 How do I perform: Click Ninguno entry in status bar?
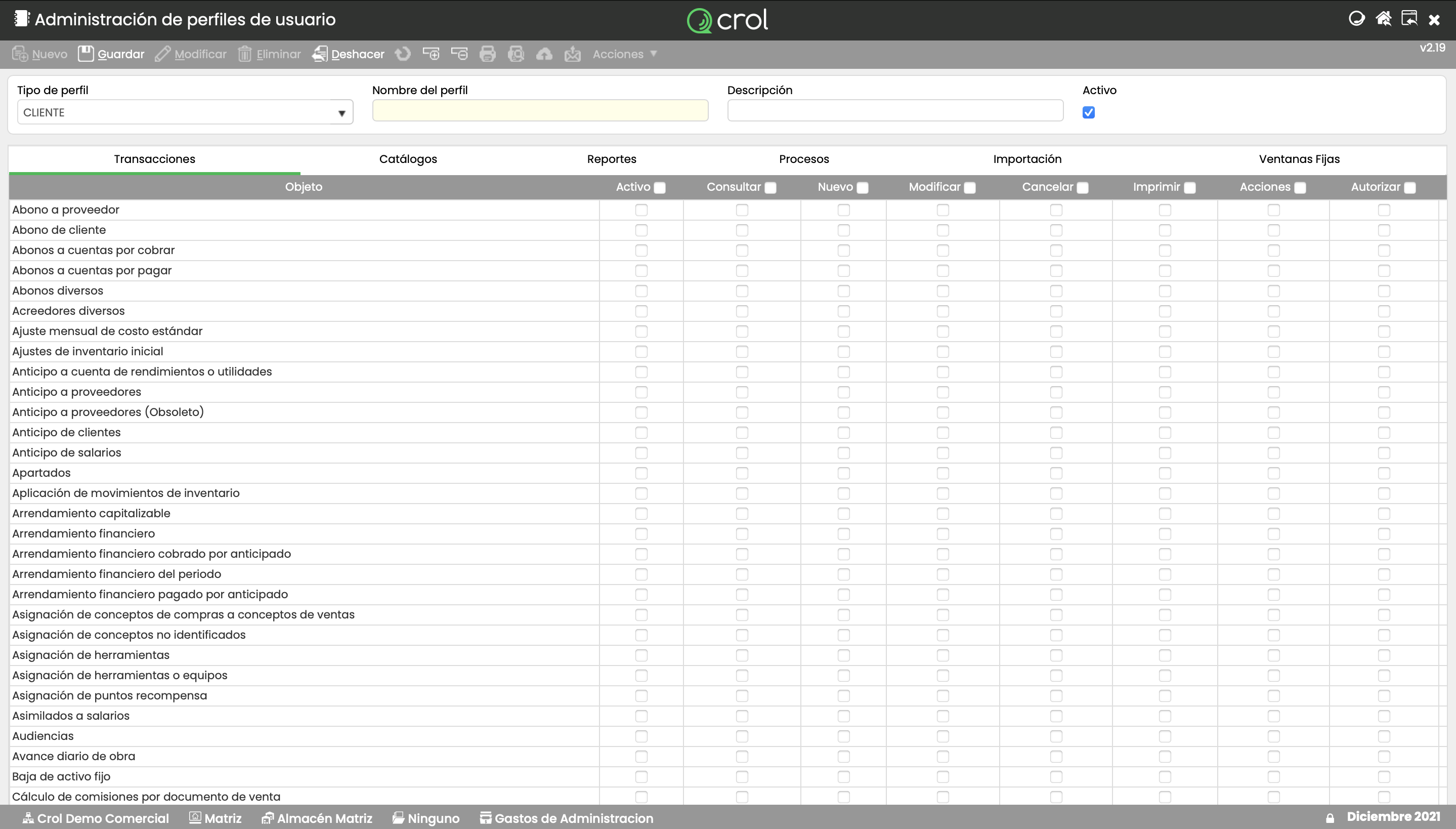[426, 818]
